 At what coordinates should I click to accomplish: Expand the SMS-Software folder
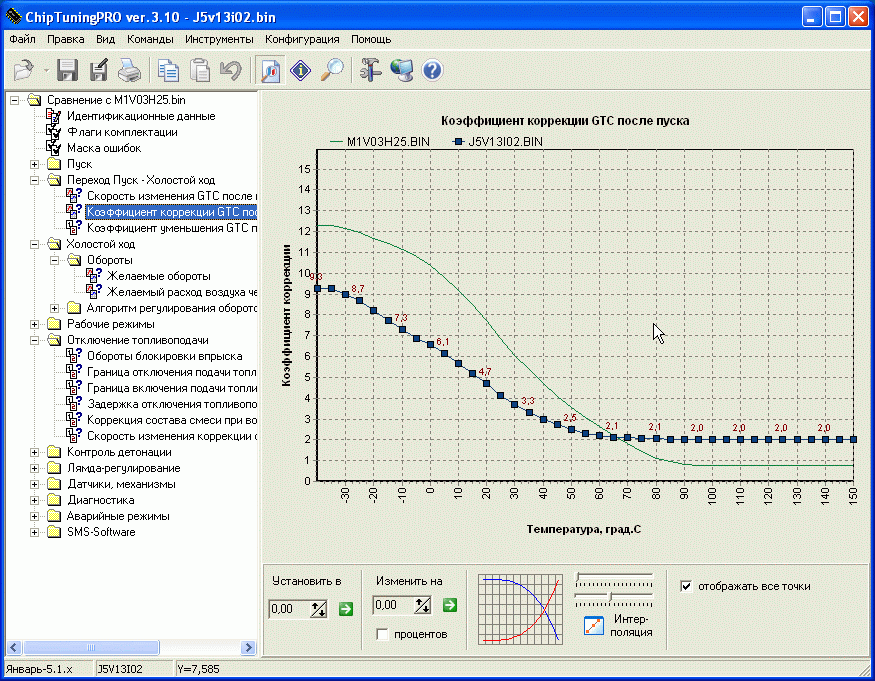pos(35,533)
